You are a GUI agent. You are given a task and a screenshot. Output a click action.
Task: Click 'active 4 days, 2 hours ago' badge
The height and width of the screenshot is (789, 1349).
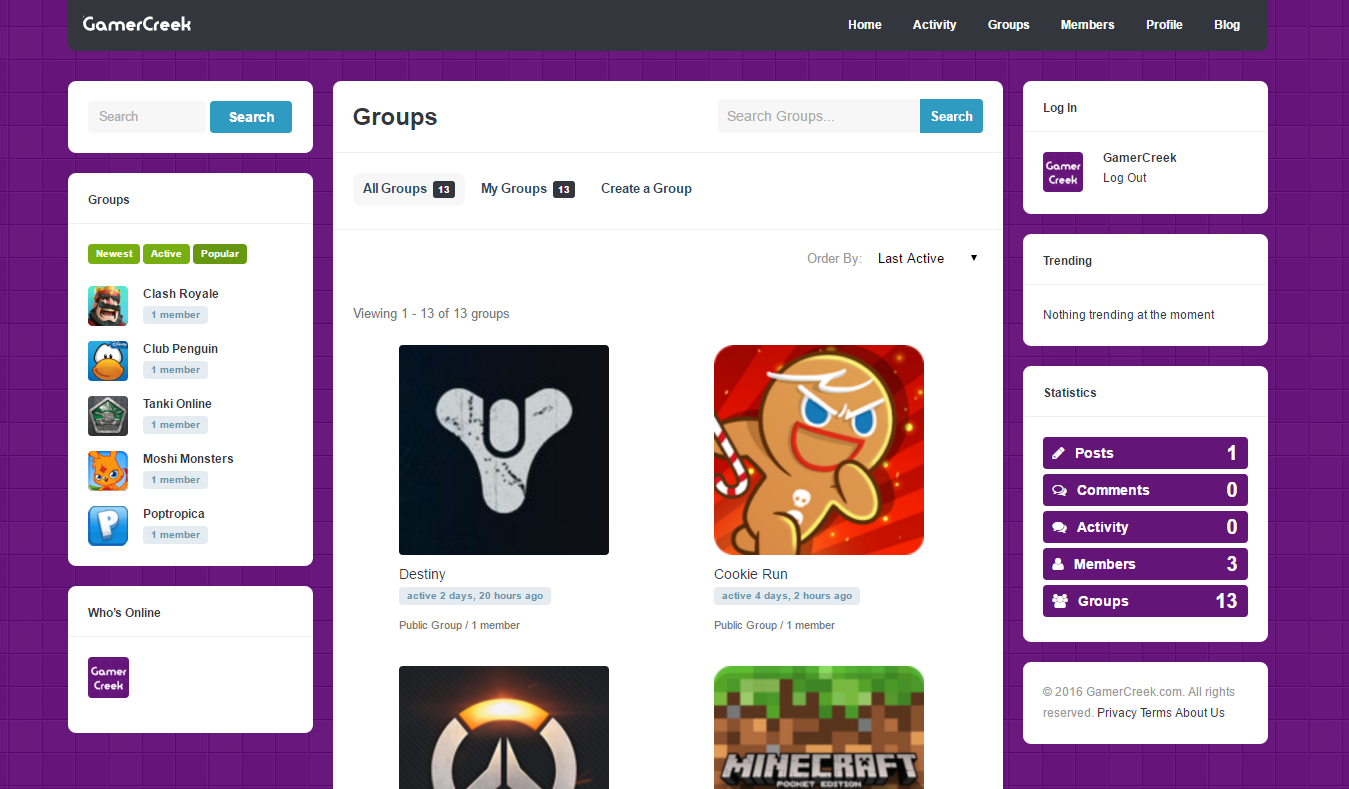coord(787,596)
